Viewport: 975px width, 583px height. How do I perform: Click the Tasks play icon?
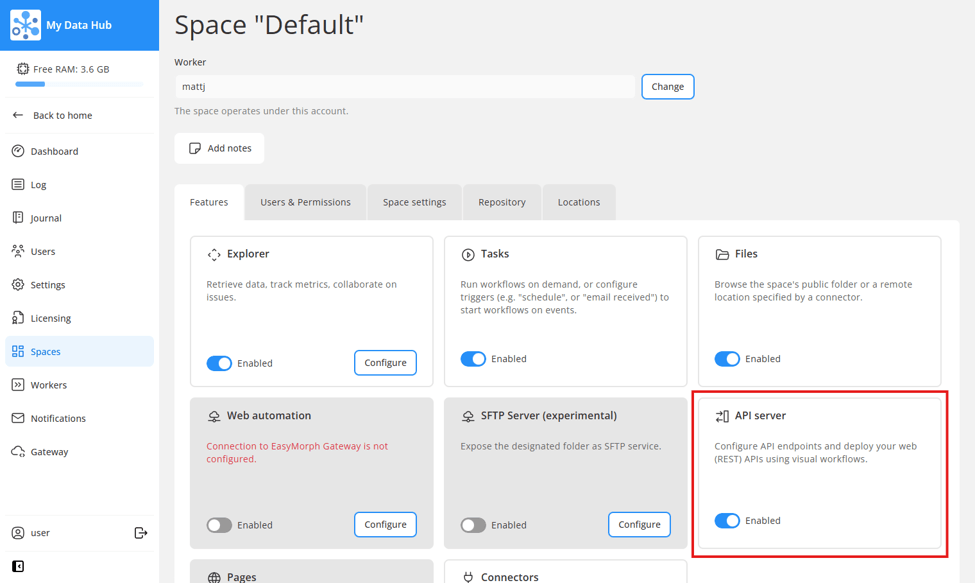tap(468, 254)
